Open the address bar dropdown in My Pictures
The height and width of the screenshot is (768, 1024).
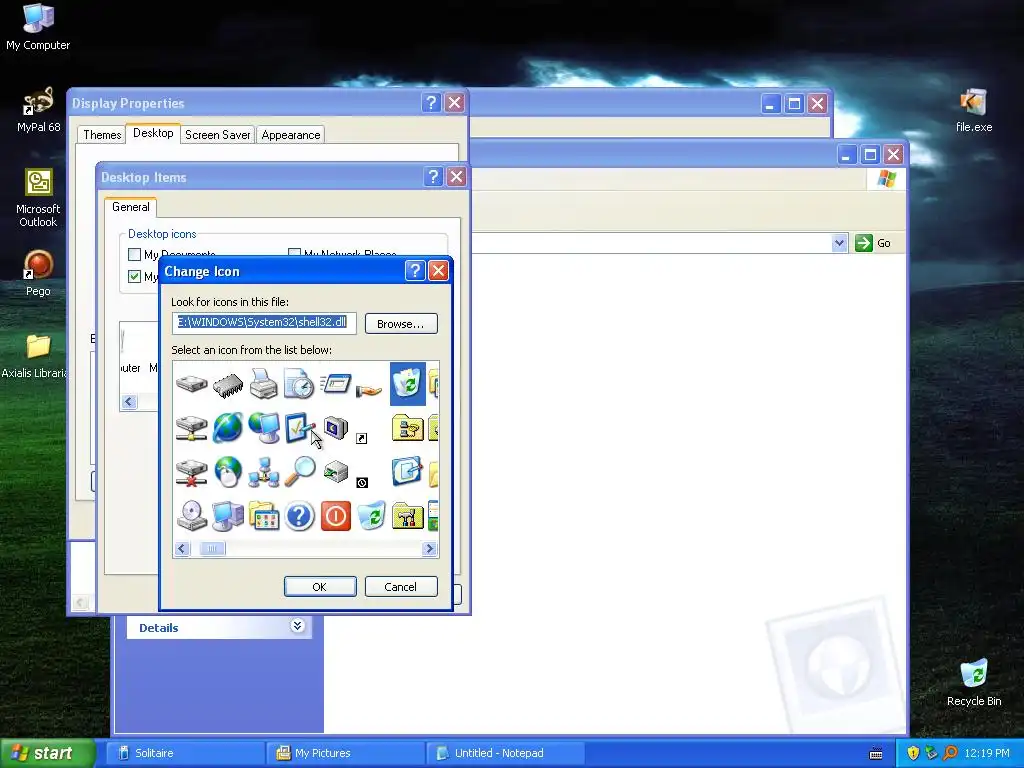tap(839, 243)
